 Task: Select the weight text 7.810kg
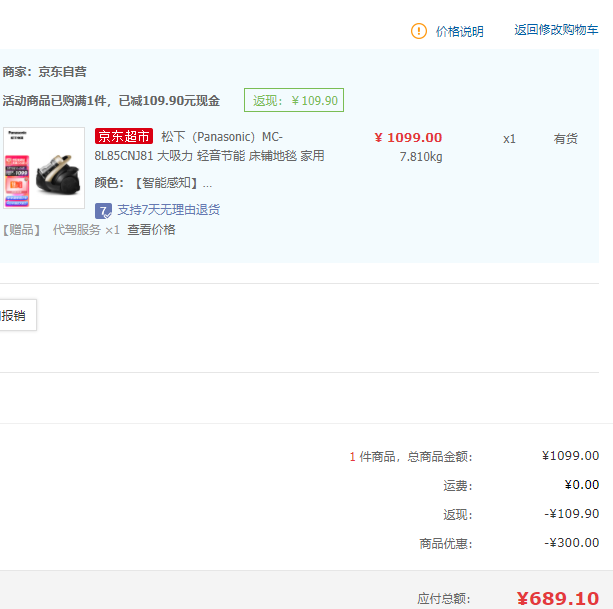click(x=421, y=157)
